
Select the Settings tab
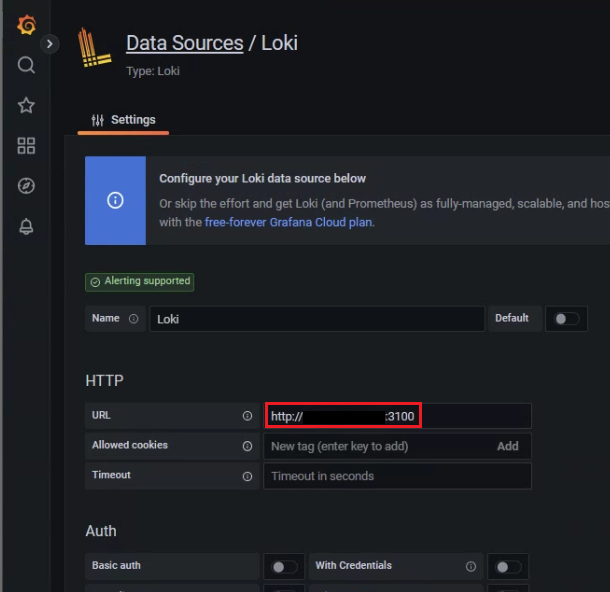[x=123, y=120]
